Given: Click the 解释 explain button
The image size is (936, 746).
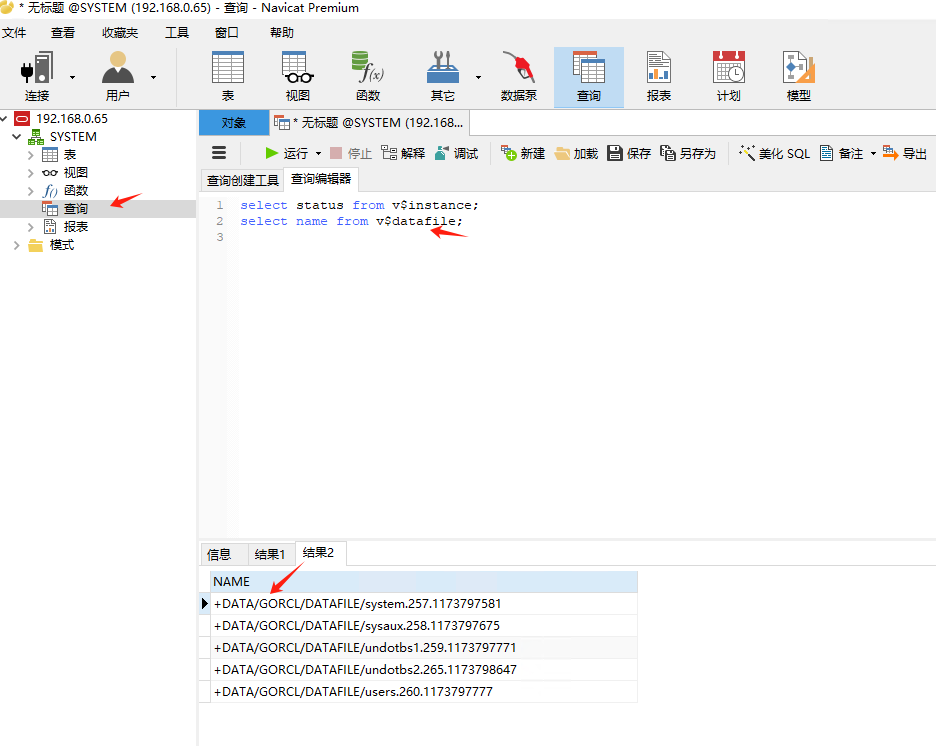Looking at the screenshot, I should point(404,153).
